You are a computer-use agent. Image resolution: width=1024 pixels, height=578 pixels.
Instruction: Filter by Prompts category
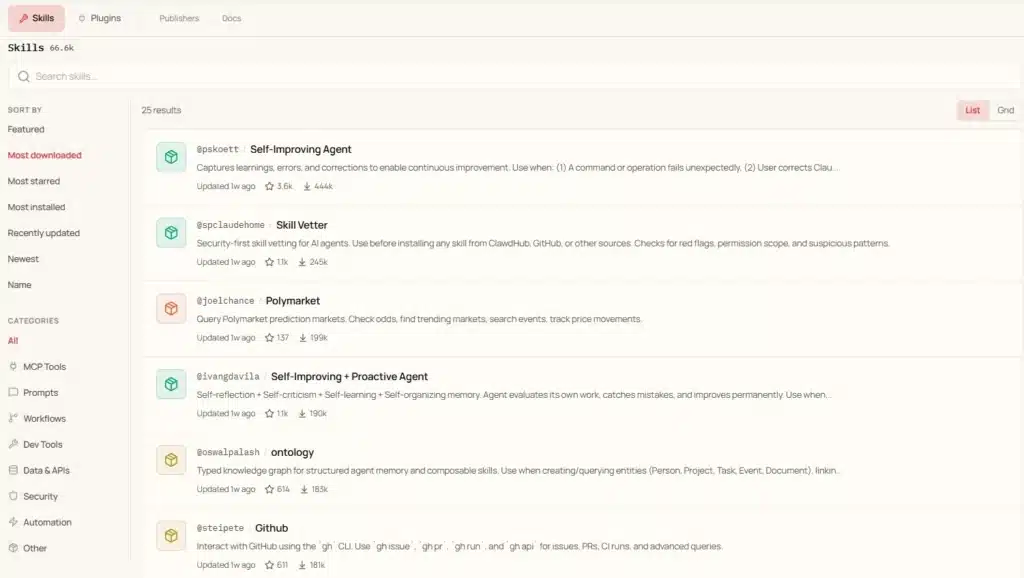pyautogui.click(x=33, y=393)
